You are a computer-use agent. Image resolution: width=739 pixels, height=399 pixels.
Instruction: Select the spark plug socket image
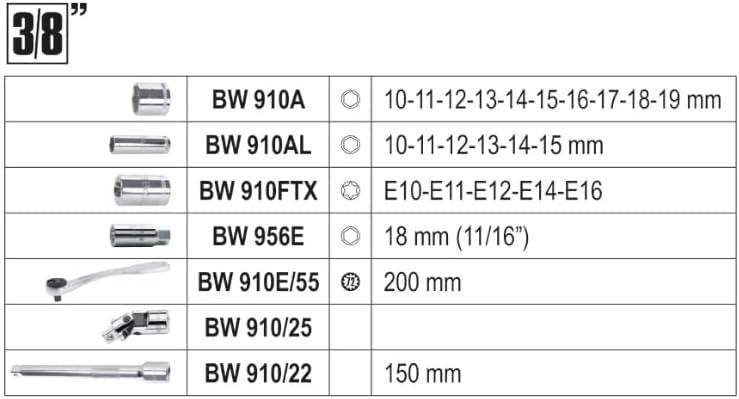point(140,236)
